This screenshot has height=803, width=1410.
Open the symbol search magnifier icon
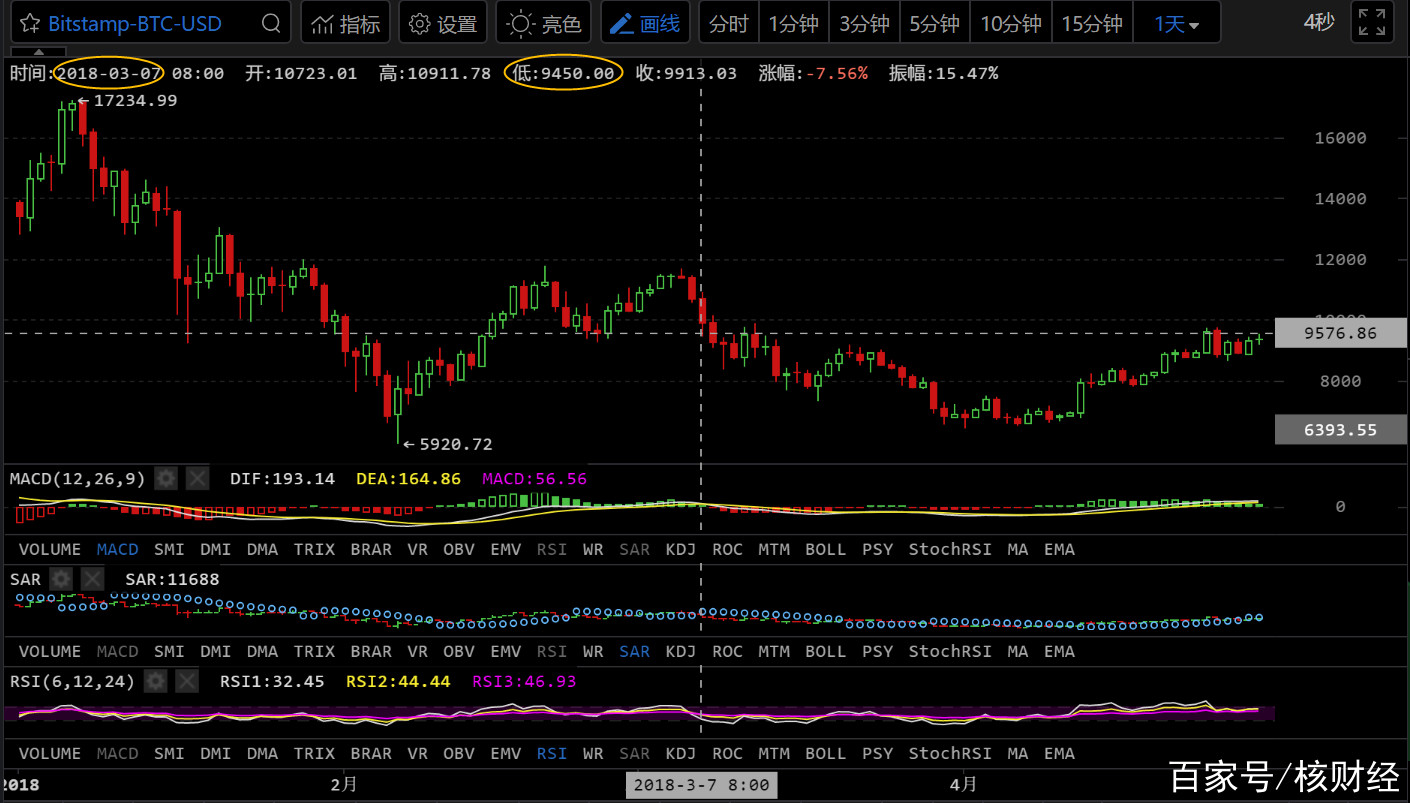point(270,23)
